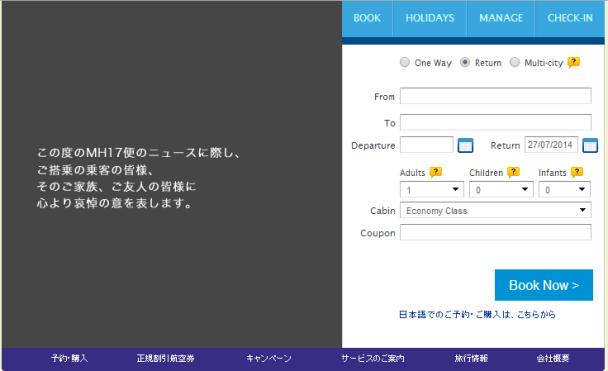
Task: Open the Return date calendar icon
Action: tap(590, 145)
